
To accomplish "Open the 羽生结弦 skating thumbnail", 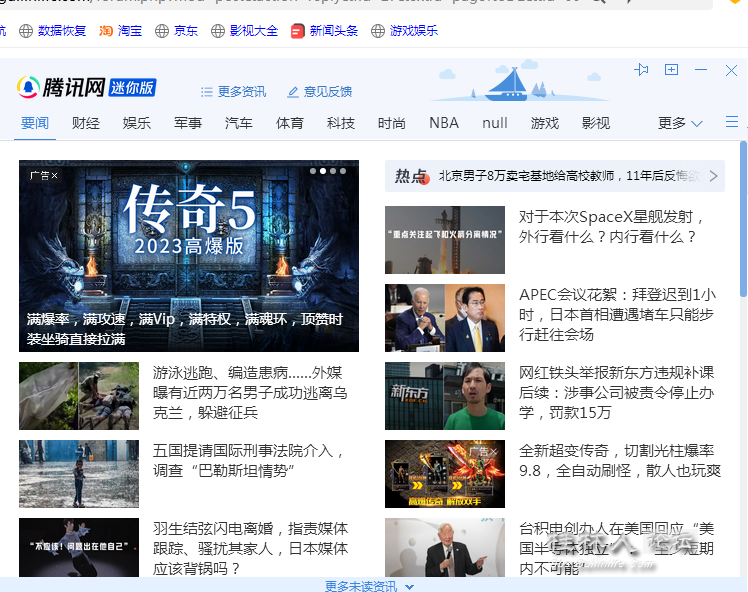I will click(79, 548).
